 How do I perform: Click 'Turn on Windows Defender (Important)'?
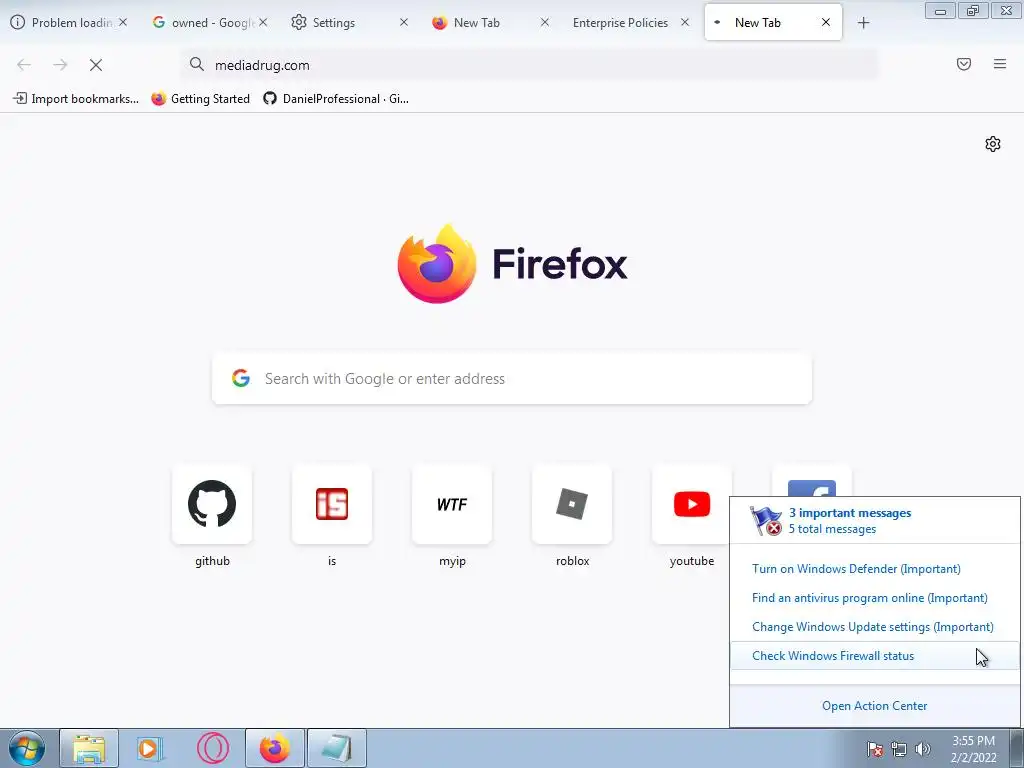click(856, 569)
